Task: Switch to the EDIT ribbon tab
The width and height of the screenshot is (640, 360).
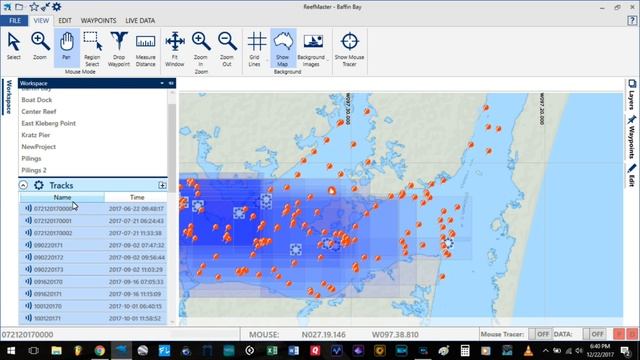Action: [64, 20]
